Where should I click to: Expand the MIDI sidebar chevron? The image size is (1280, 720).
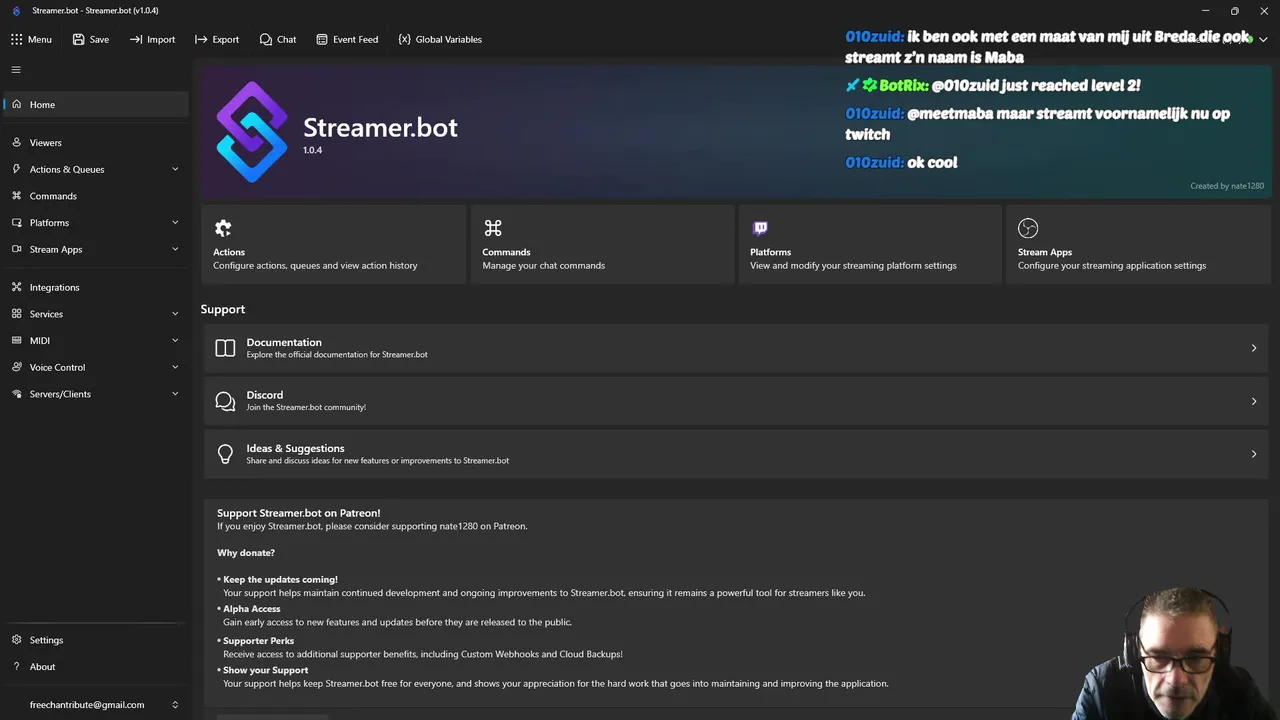tap(175, 340)
